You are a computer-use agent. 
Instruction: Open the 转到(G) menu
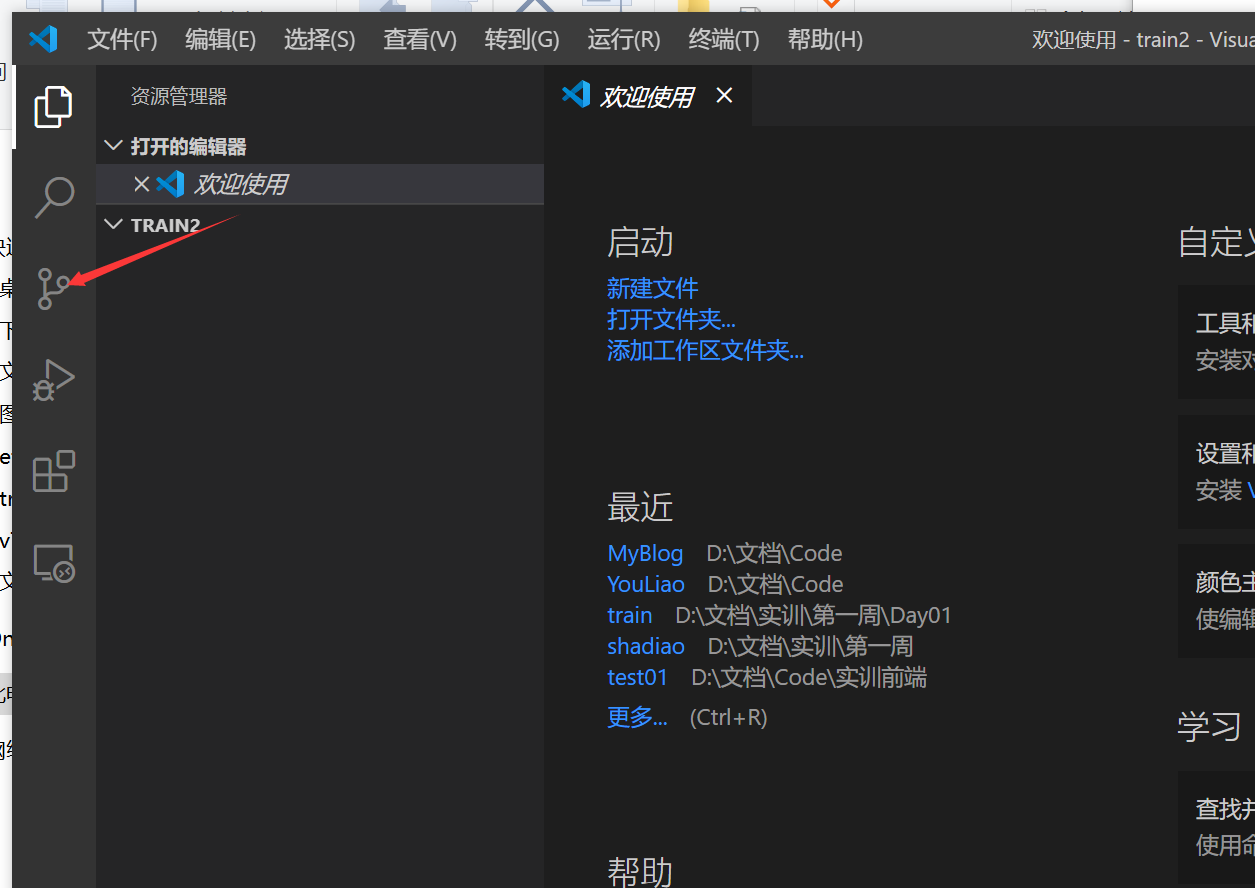pos(522,40)
